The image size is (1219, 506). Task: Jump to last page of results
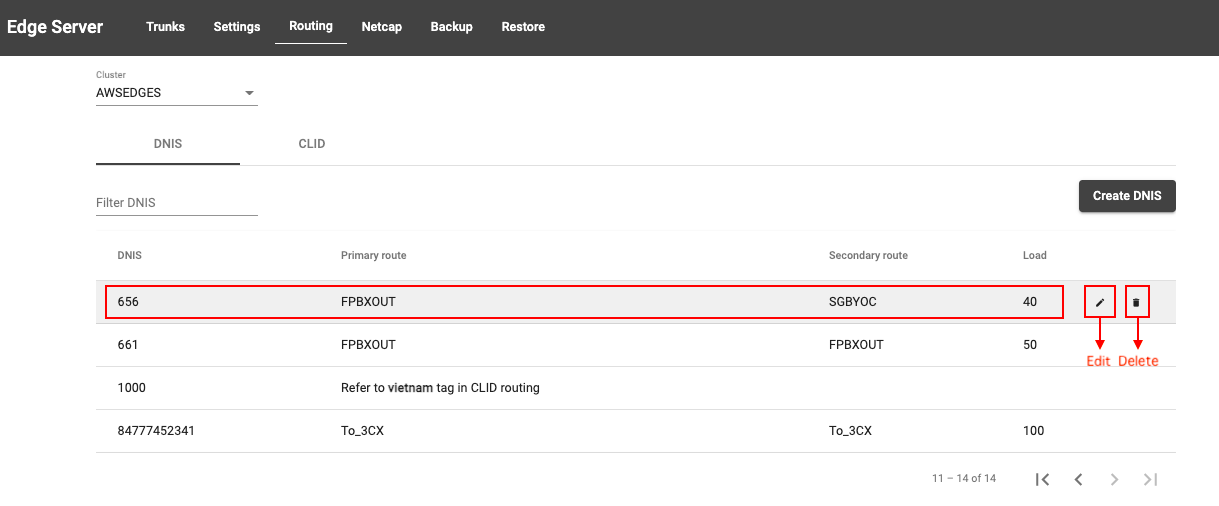[1151, 479]
